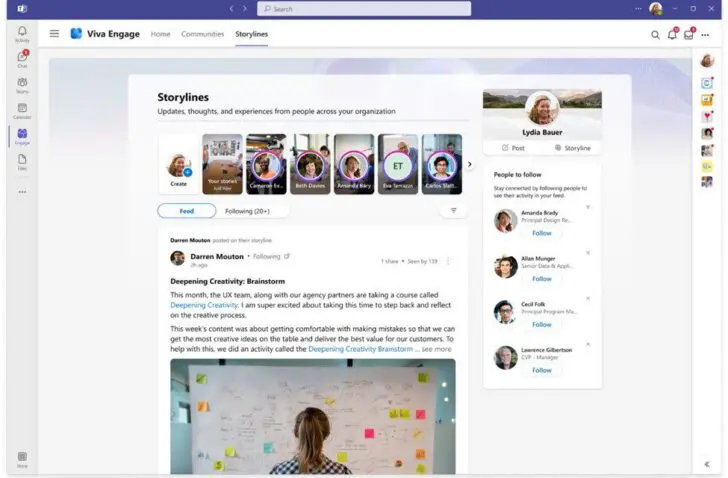
Task: Open the brainstorm whiteboard post image
Action: click(312, 416)
